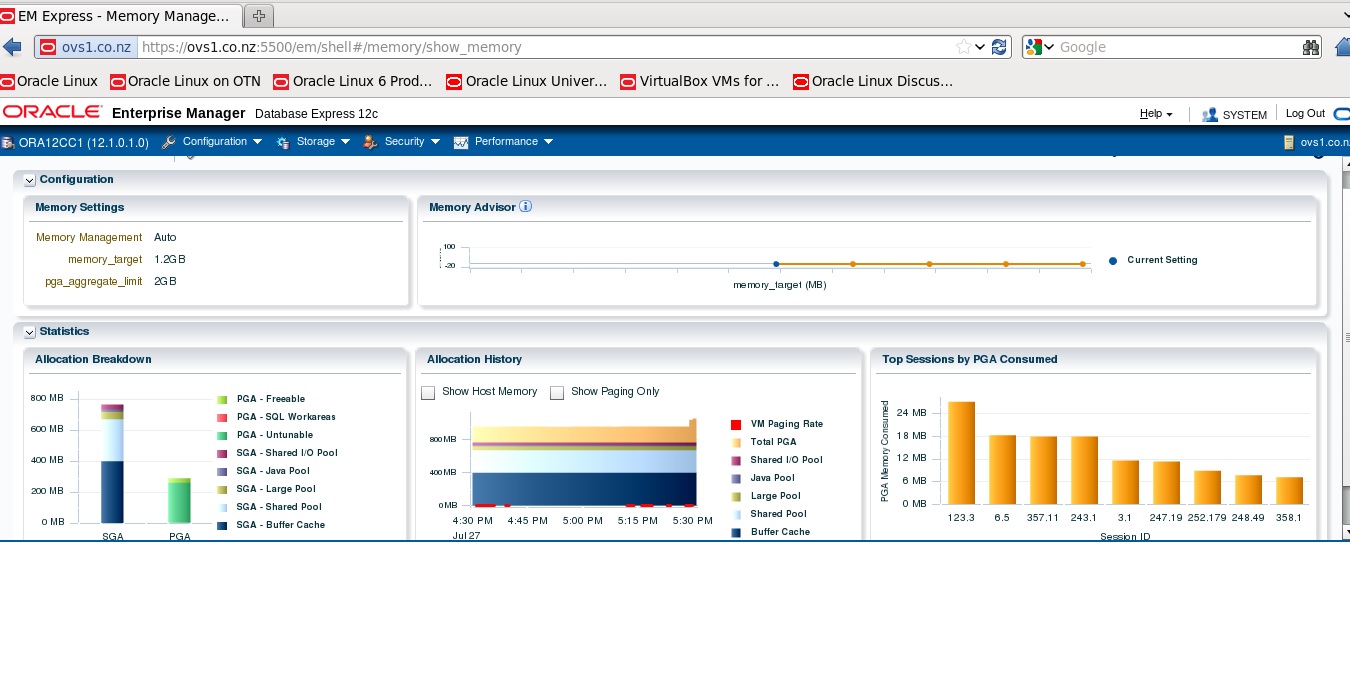Open the Performance monitor icon
1350x698 pixels.
pyautogui.click(x=458, y=141)
